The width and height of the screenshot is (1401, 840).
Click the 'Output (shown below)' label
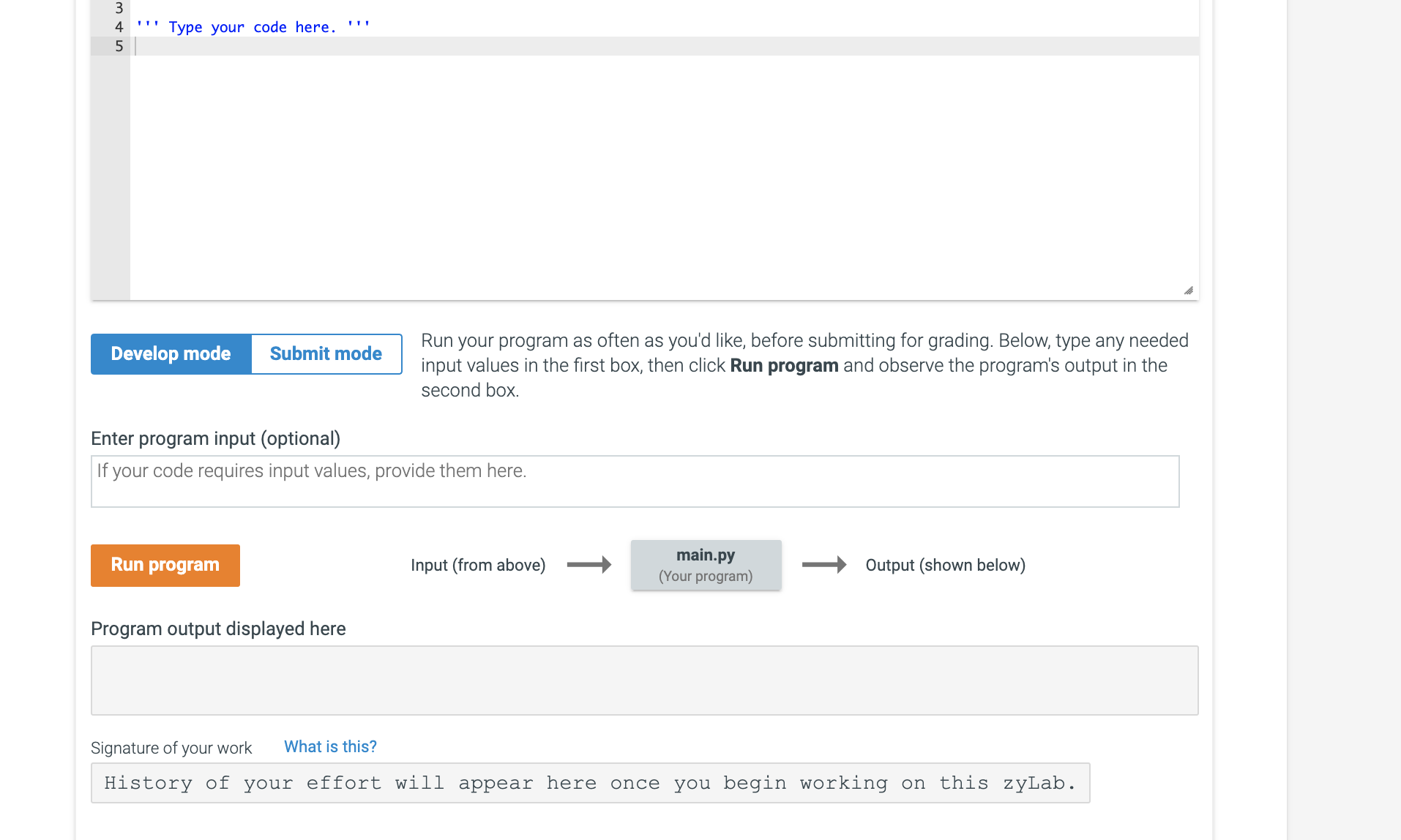pos(946,565)
